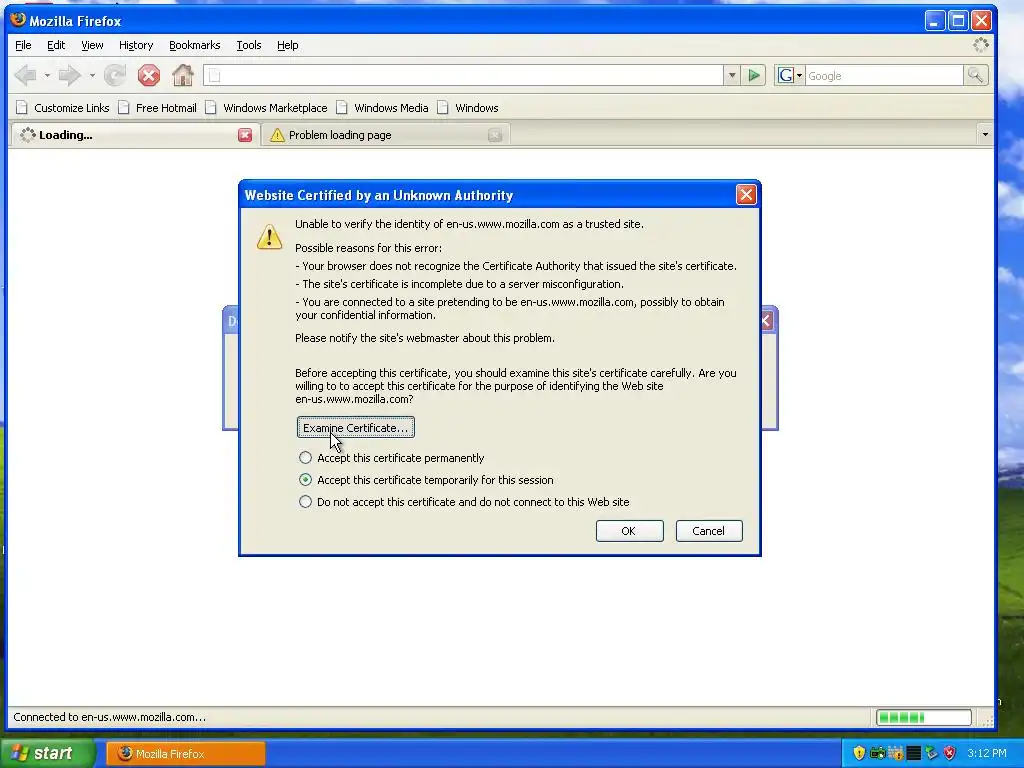Viewport: 1024px width, 768px height.
Task: Switch to the Loading tab
Action: click(x=135, y=135)
